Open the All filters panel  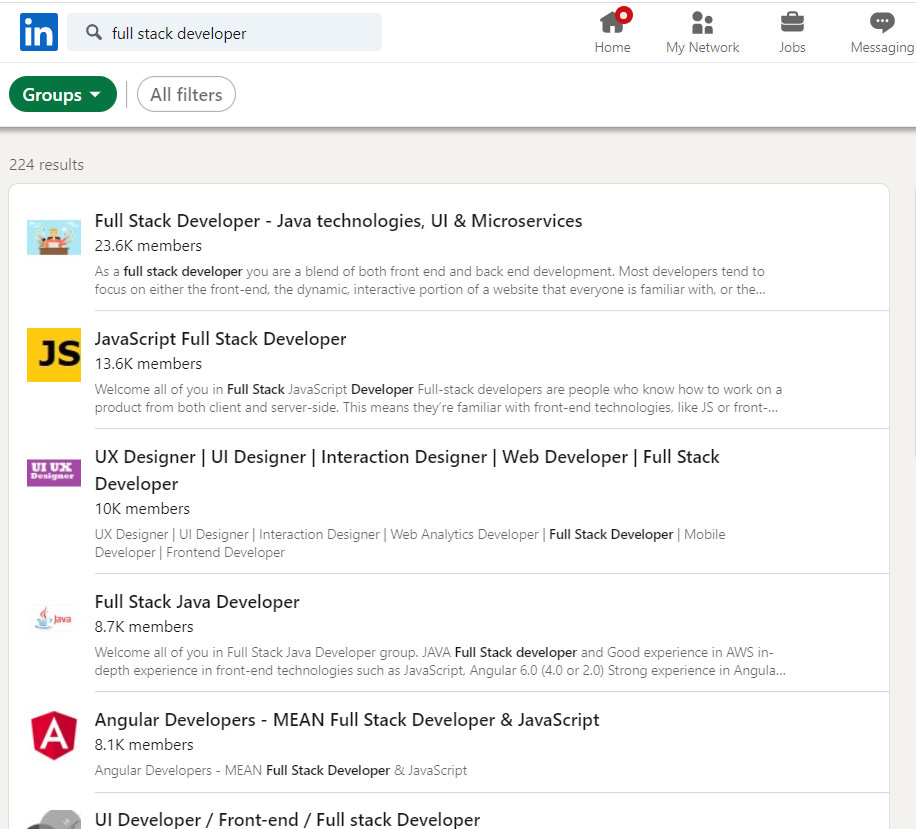pos(186,94)
